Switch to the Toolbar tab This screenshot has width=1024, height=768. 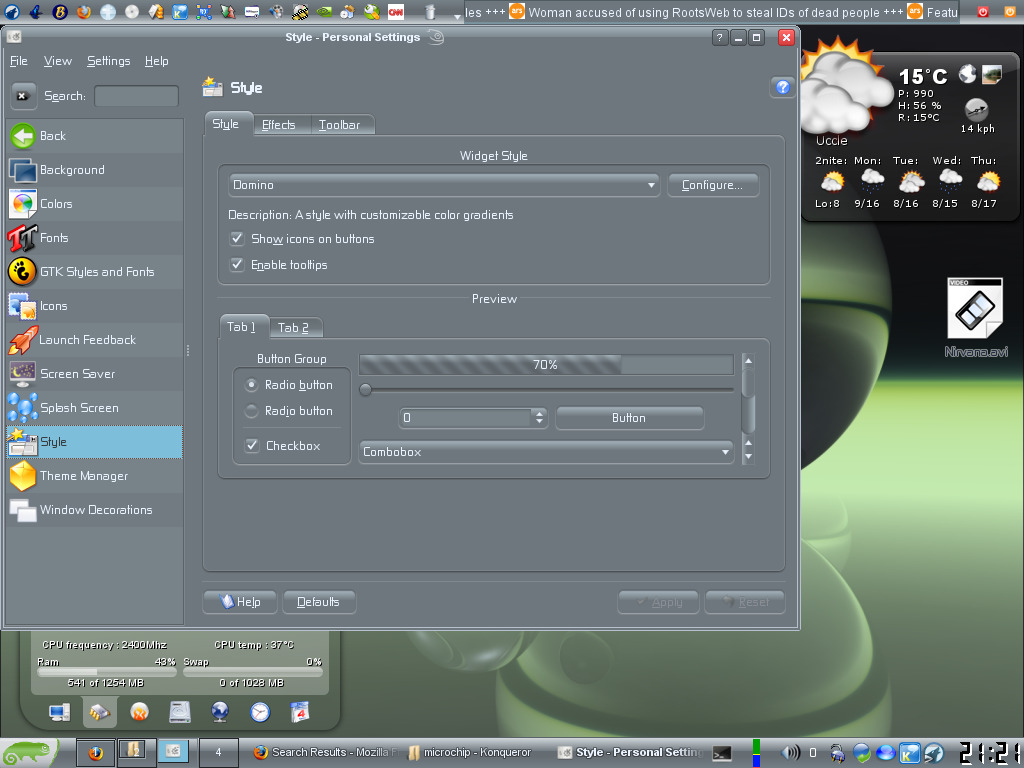tap(340, 125)
